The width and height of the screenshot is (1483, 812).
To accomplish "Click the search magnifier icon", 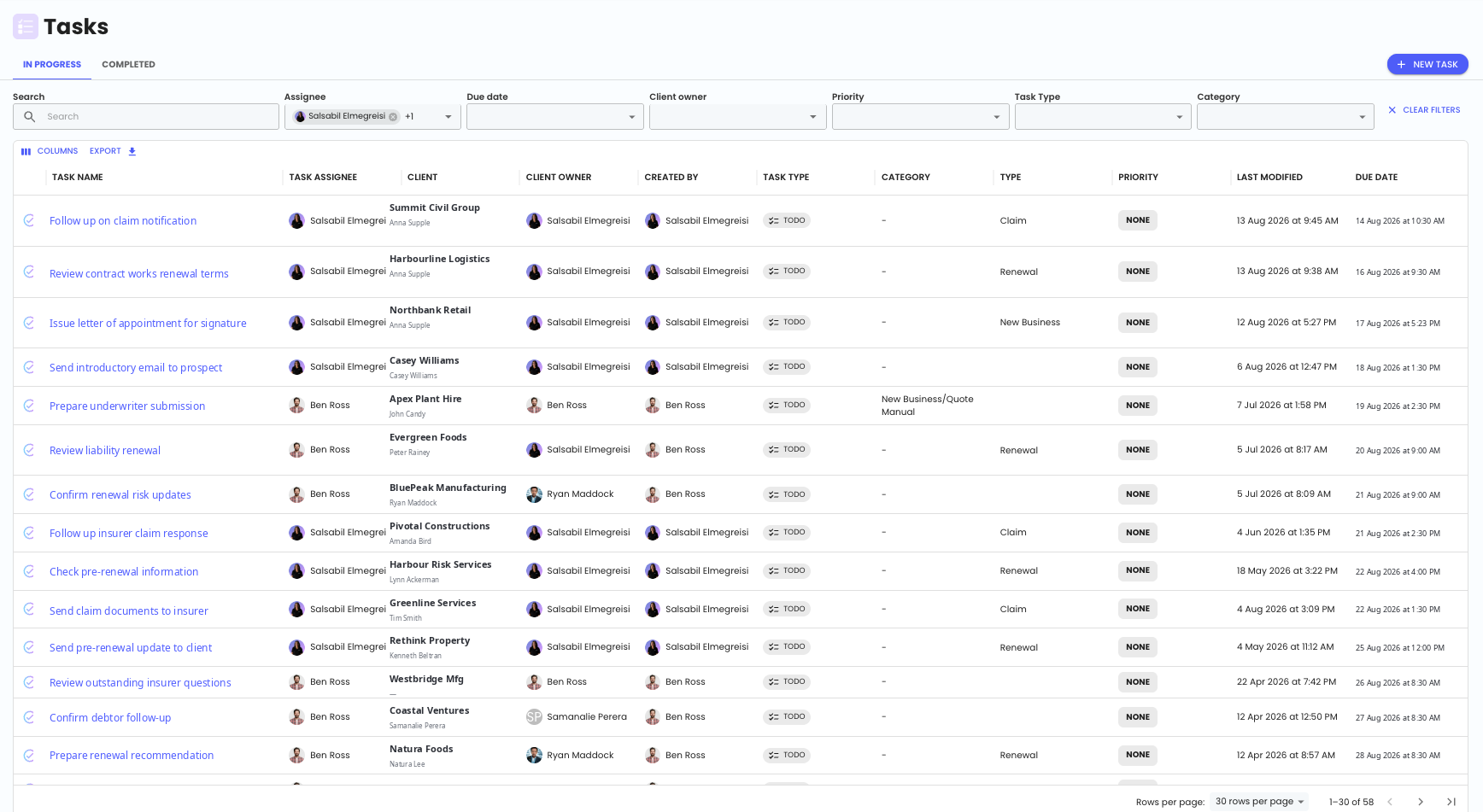I will tap(30, 117).
